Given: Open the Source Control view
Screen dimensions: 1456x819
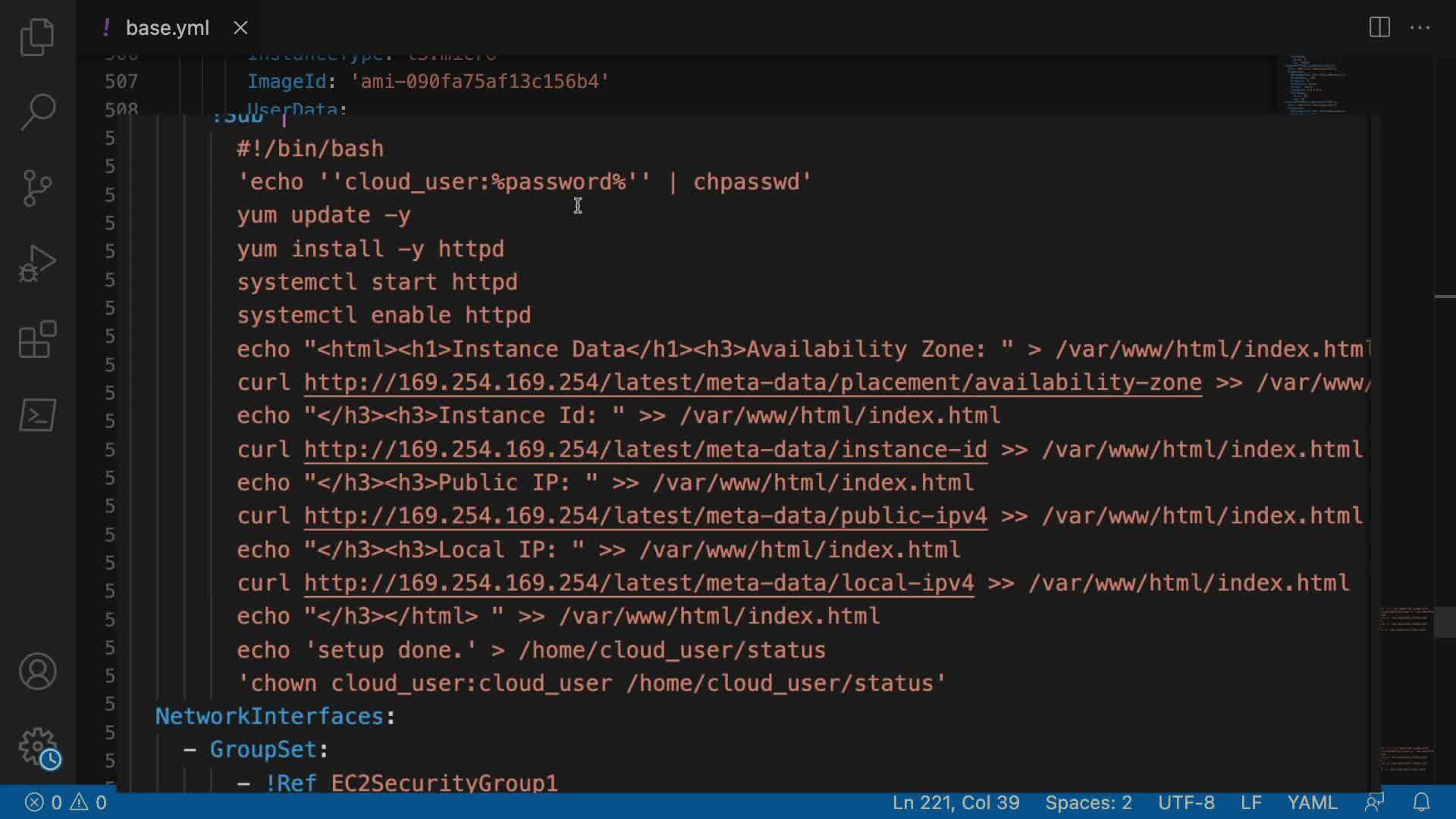Looking at the screenshot, I should click(x=37, y=187).
